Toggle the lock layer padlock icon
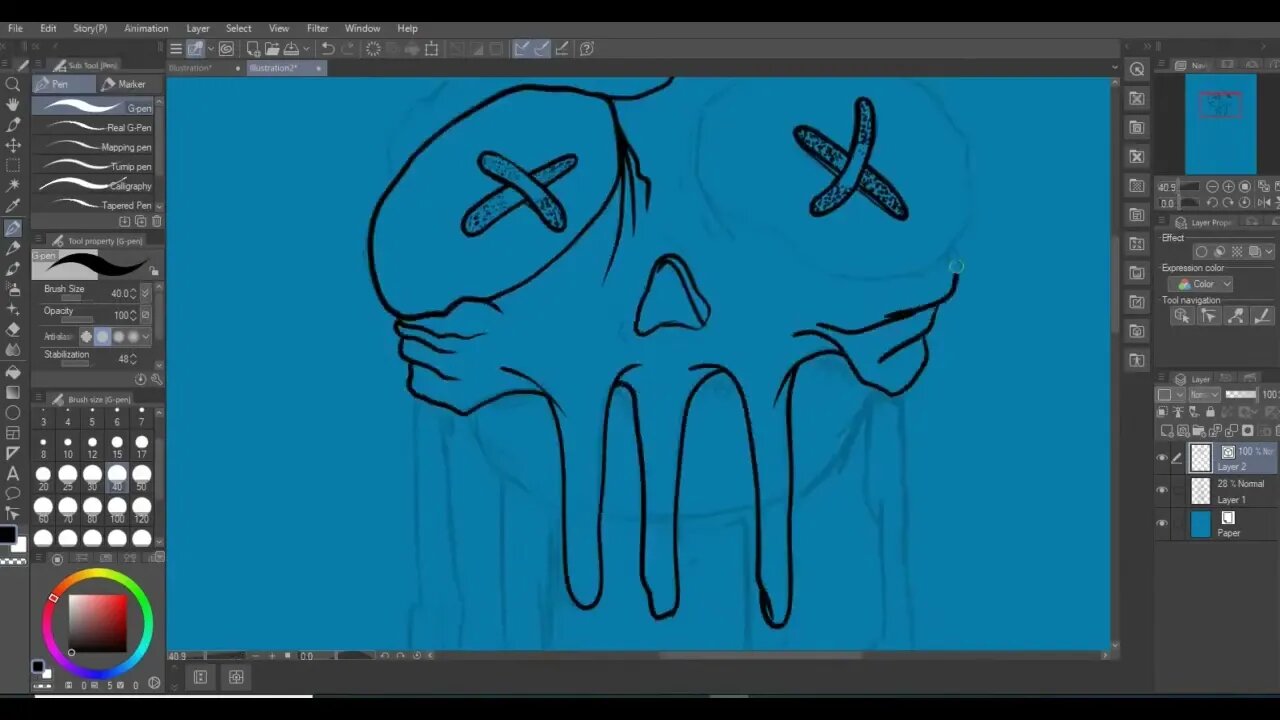 [x=1211, y=412]
